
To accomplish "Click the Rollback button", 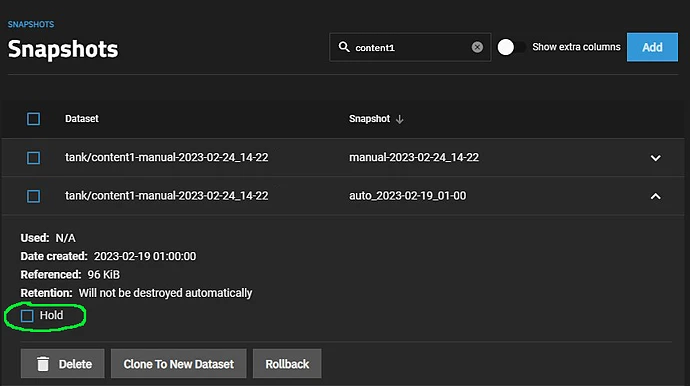I will pyautogui.click(x=287, y=364).
